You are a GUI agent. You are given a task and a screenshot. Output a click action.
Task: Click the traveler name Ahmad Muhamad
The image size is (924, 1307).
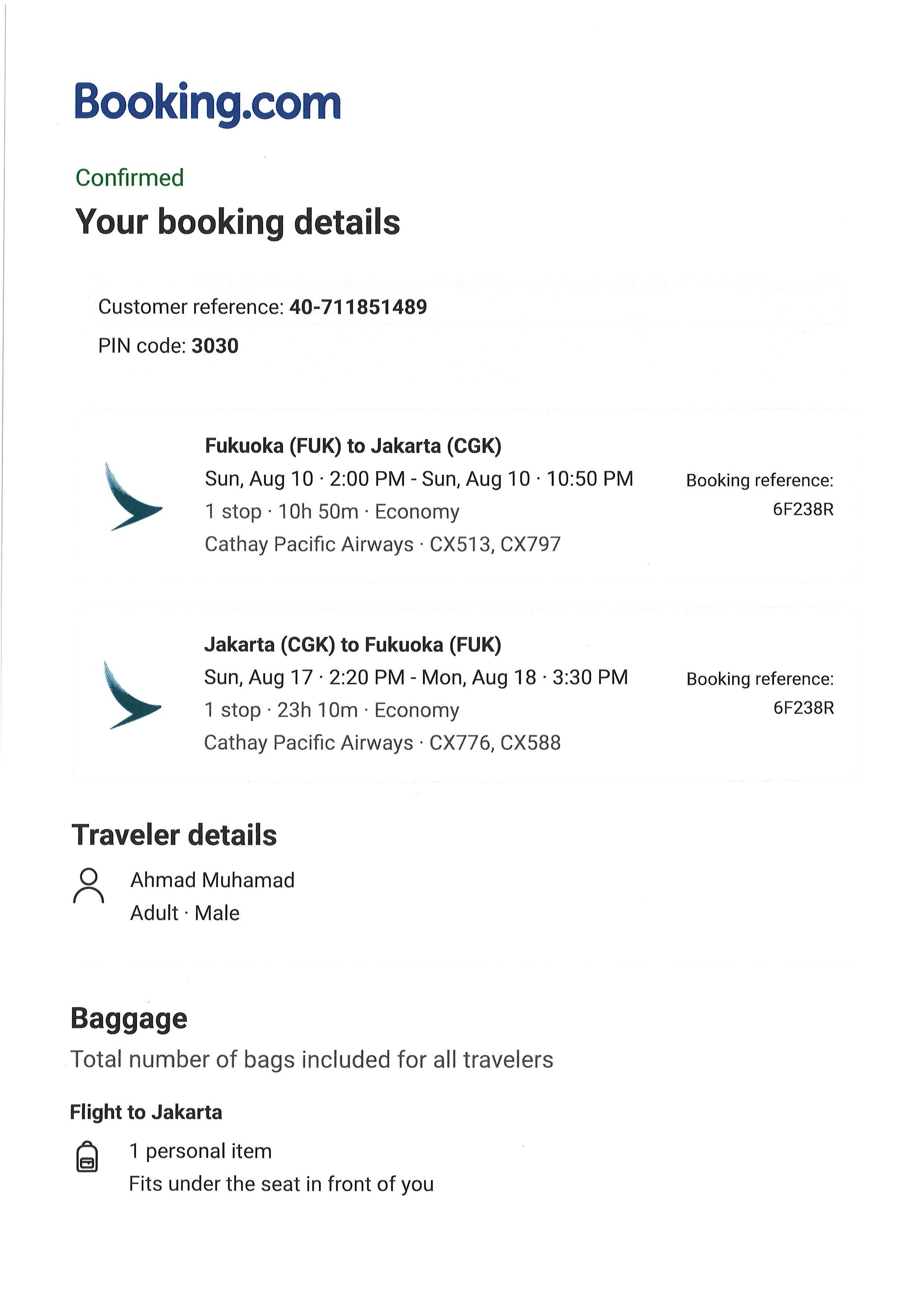tap(212, 880)
